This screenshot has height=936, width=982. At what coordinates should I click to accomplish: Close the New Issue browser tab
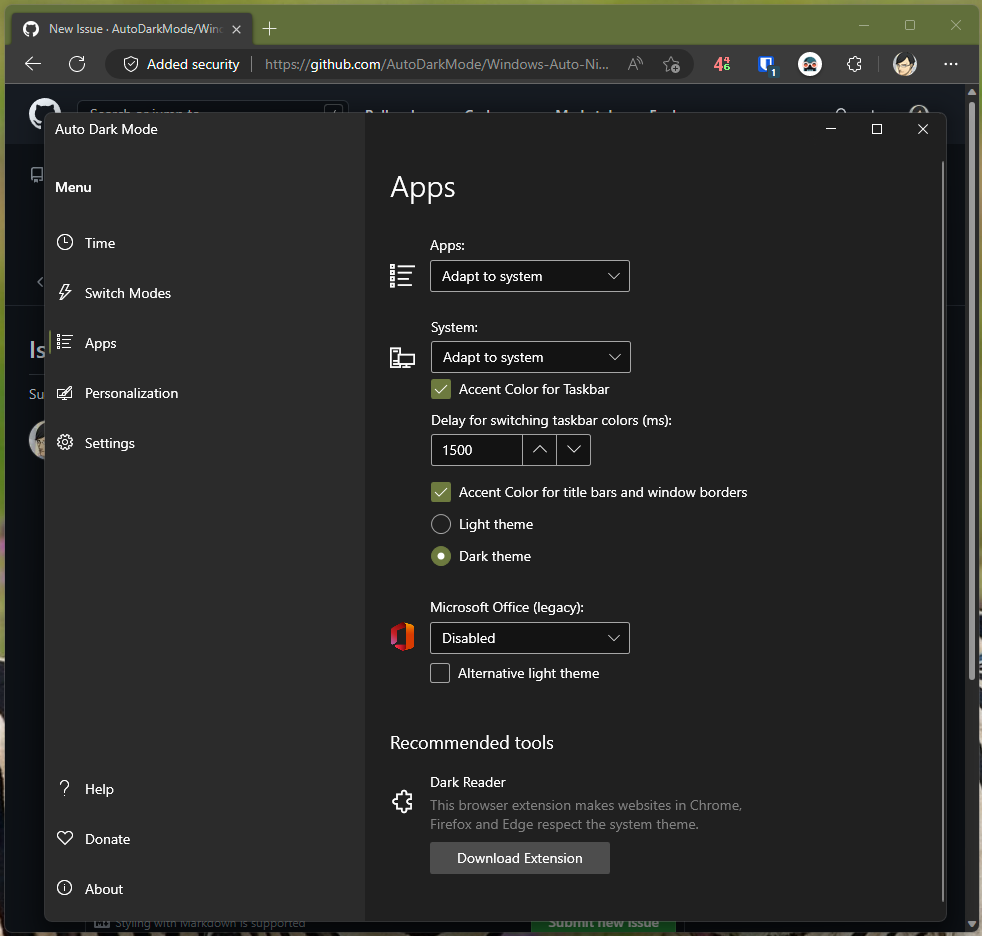tap(236, 29)
